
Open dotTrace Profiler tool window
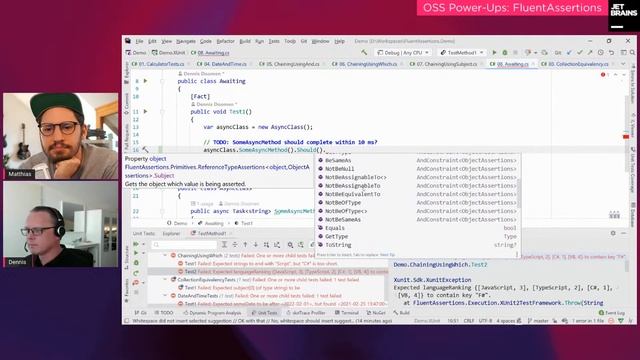305,313
